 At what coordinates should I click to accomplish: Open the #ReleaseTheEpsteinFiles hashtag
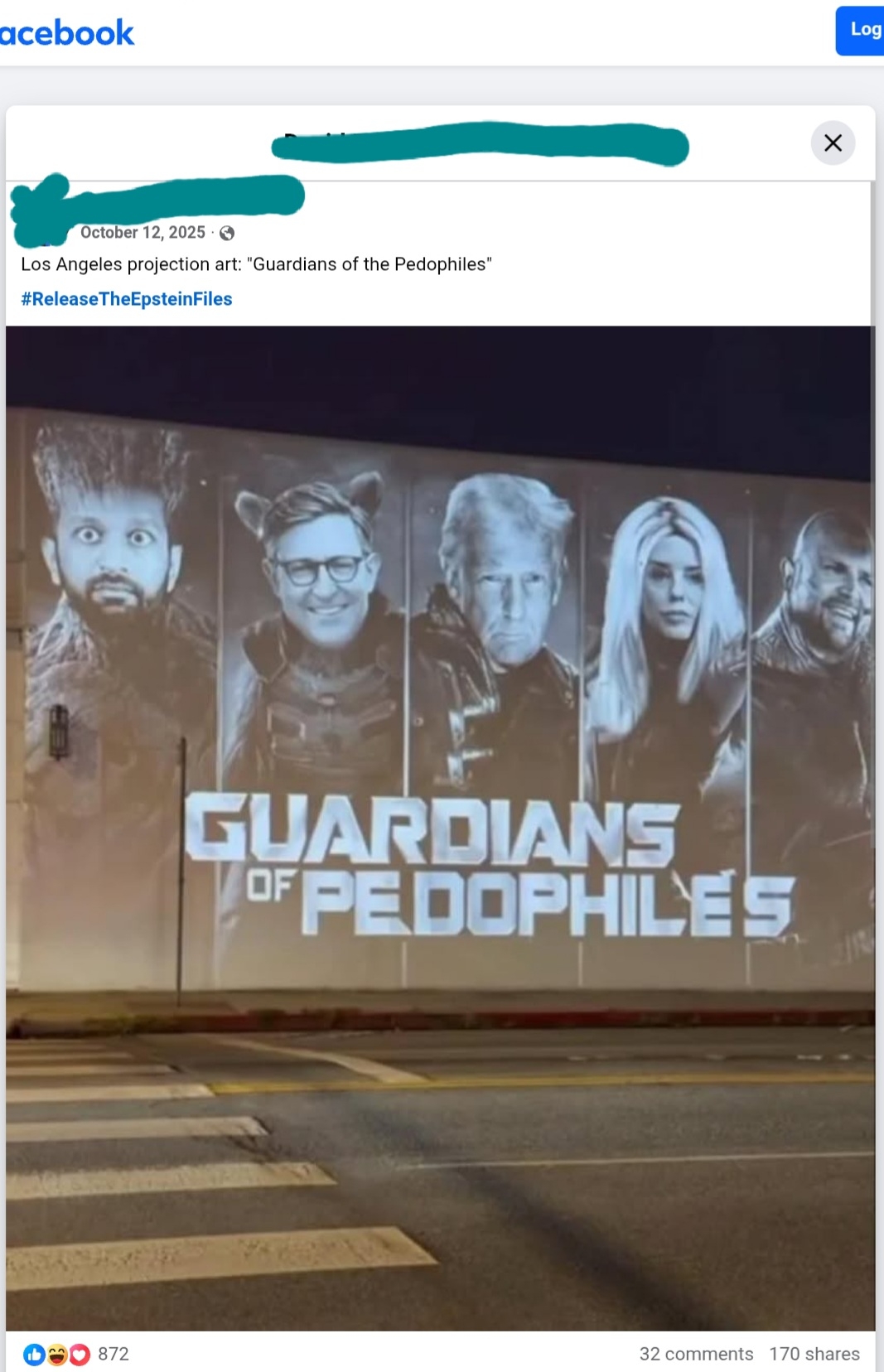127,299
